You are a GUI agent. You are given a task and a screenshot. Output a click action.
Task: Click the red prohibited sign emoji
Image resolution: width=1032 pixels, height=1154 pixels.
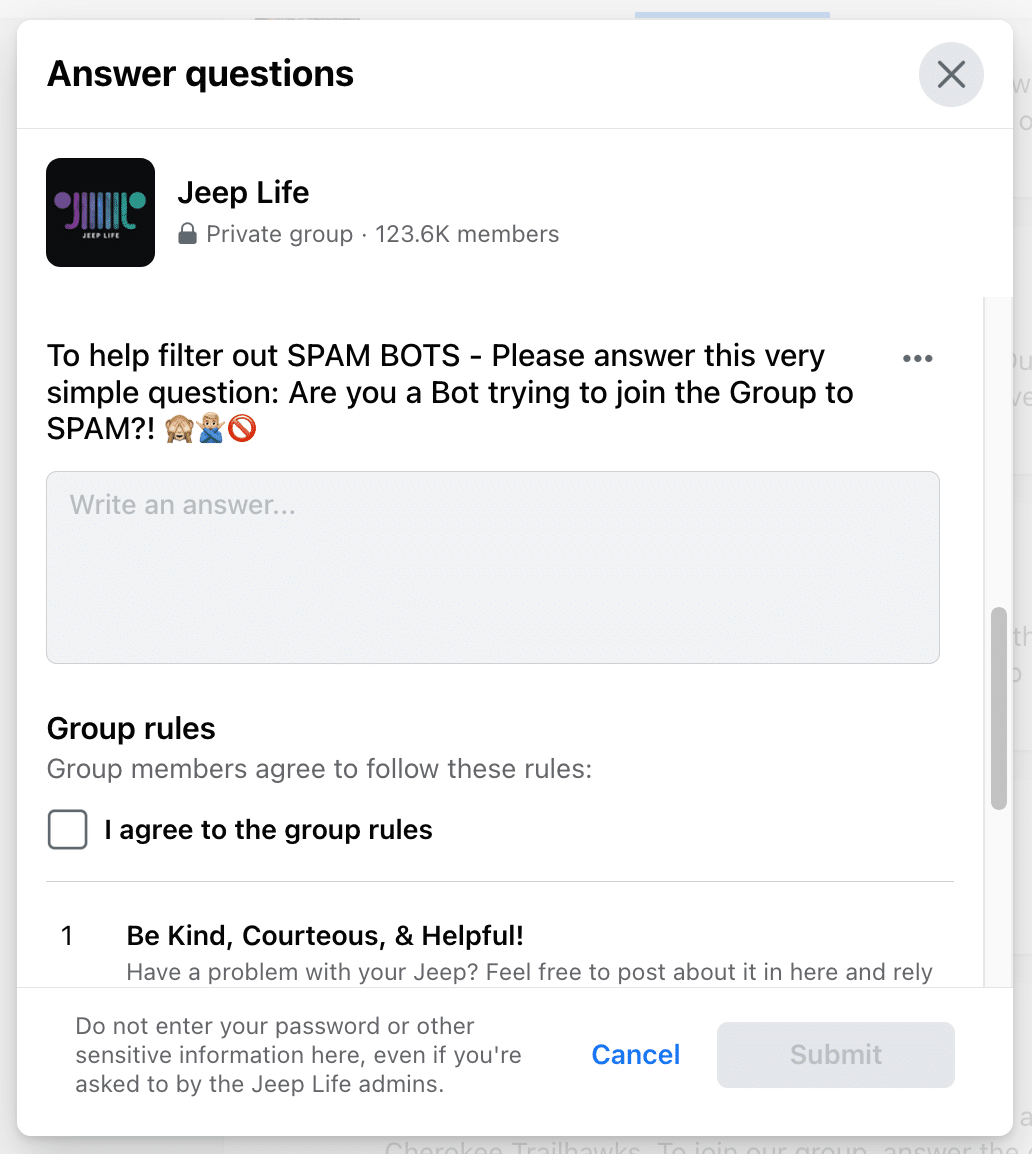tap(241, 428)
